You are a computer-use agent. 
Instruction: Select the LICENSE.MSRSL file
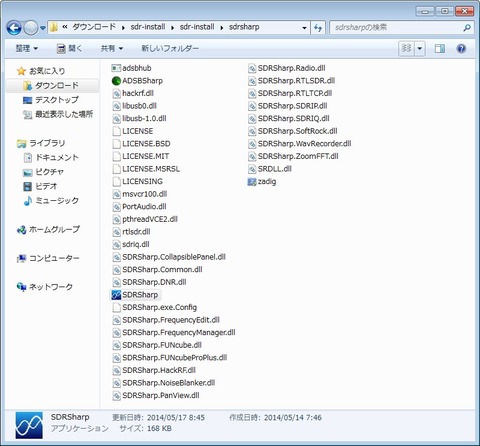click(146, 169)
